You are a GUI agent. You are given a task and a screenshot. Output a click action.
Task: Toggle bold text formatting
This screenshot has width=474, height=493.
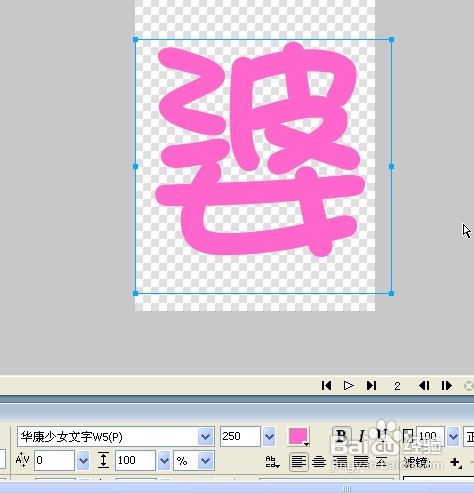tap(341, 436)
